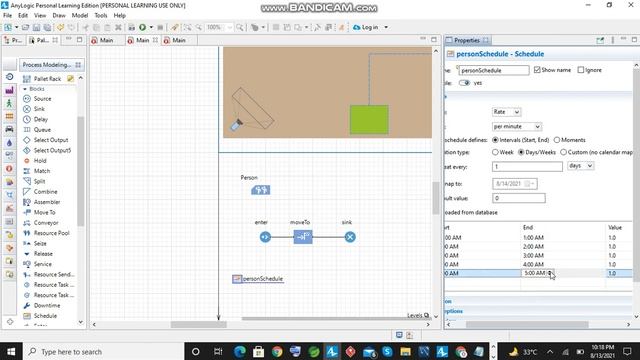
Task: Select the Release block in the palette
Action: pos(38,254)
